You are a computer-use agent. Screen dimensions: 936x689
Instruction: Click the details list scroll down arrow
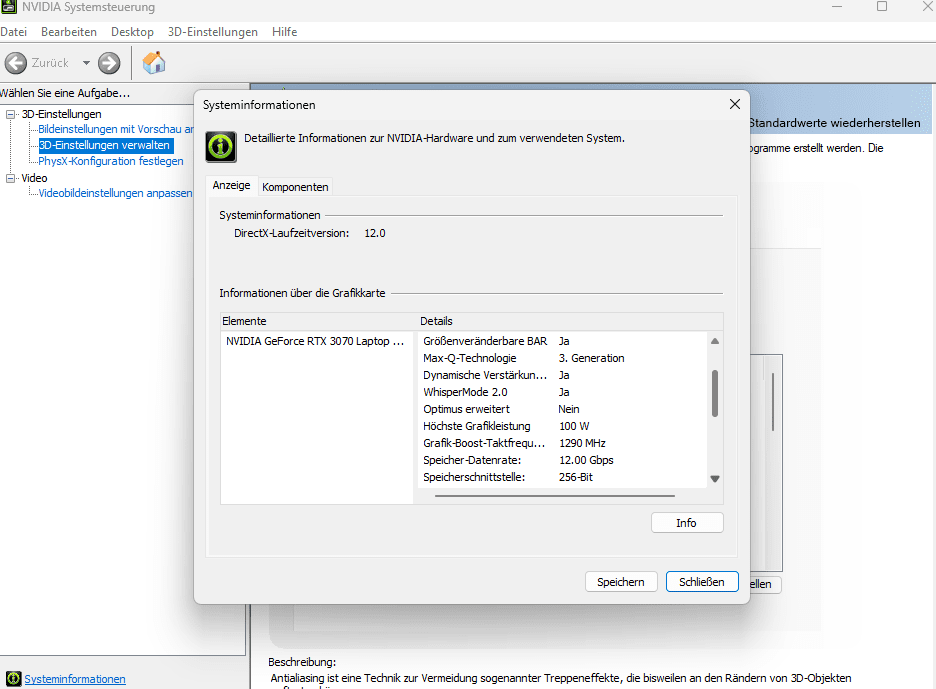pos(715,479)
